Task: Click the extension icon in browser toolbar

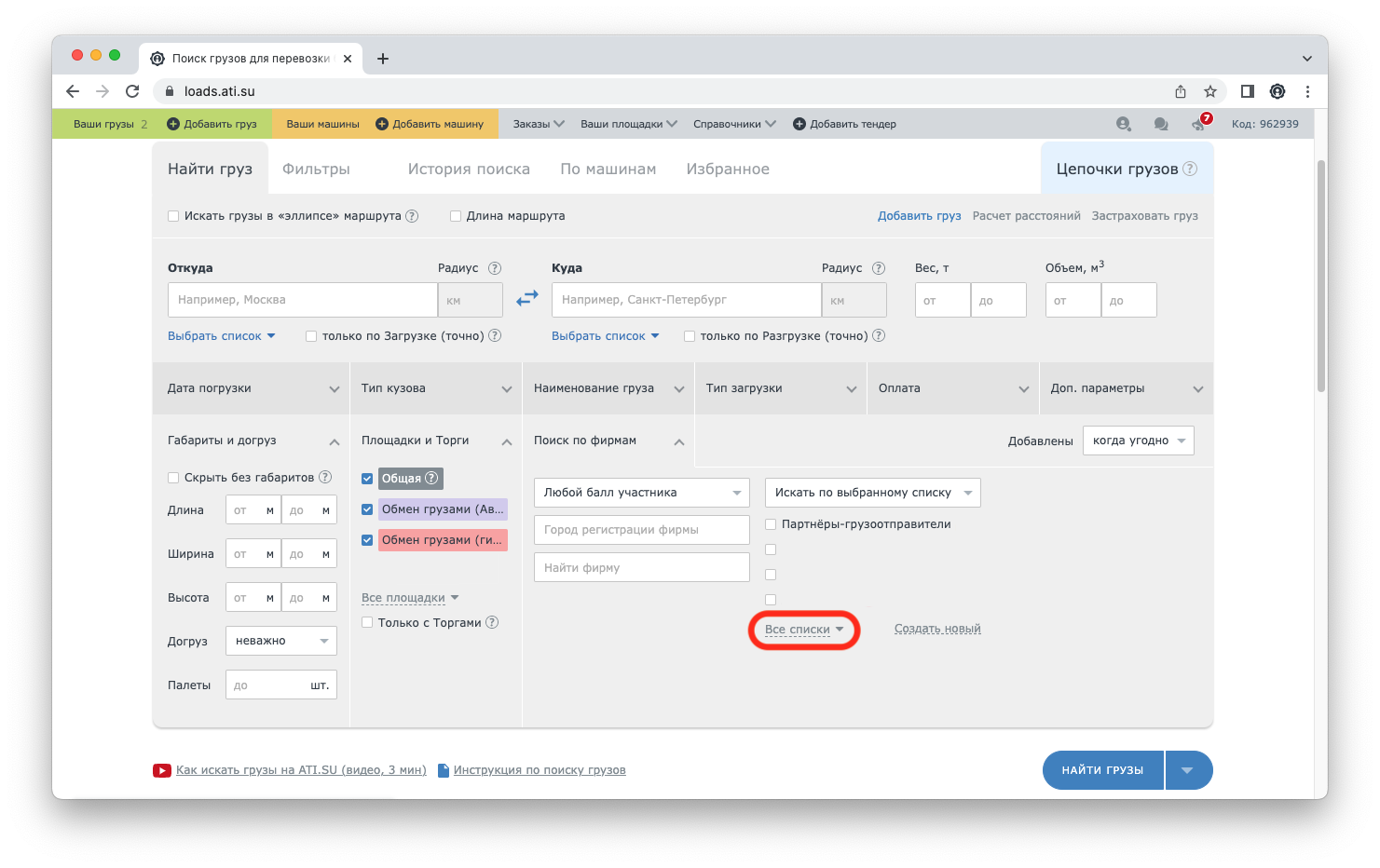Action: 1278,91
